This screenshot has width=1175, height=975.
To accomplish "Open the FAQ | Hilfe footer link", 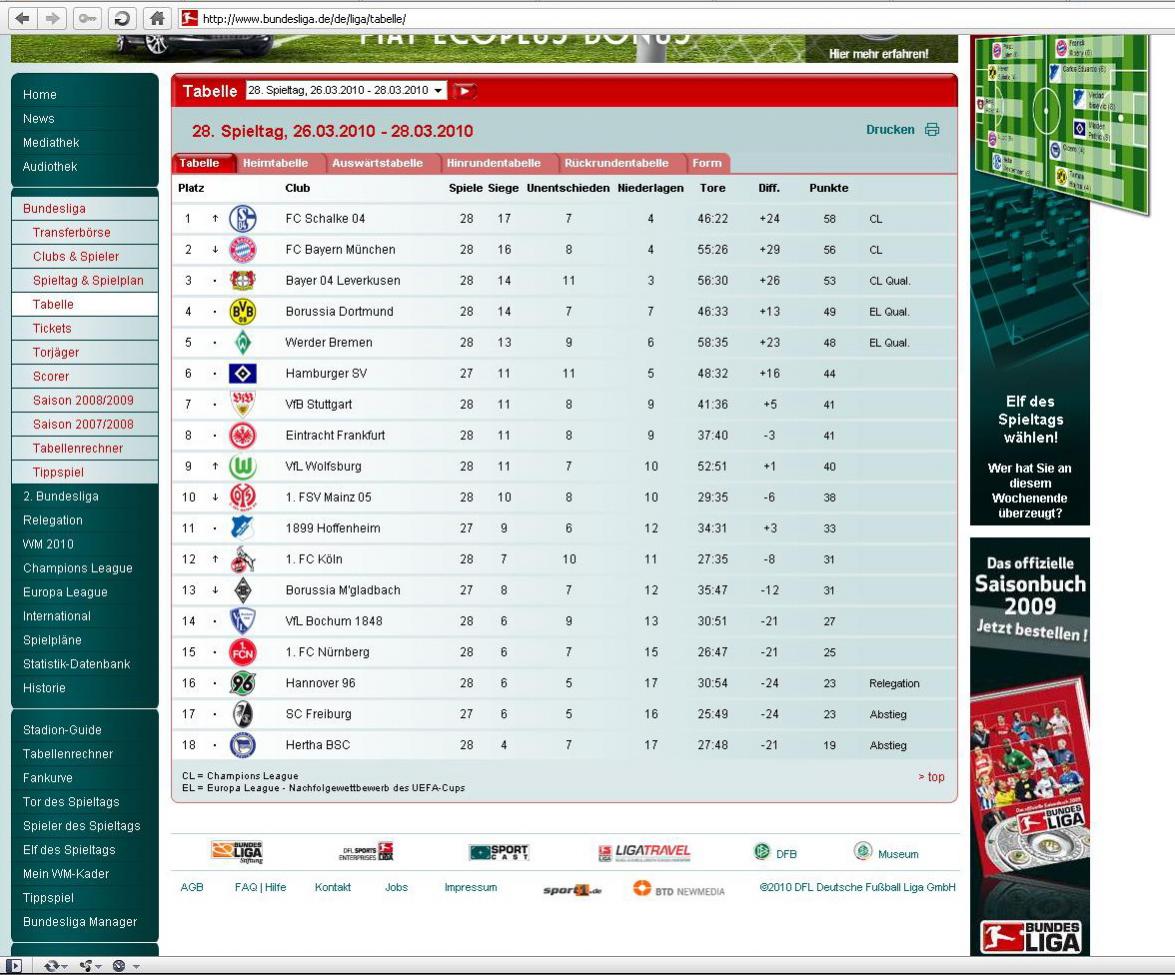I will pyautogui.click(x=260, y=887).
